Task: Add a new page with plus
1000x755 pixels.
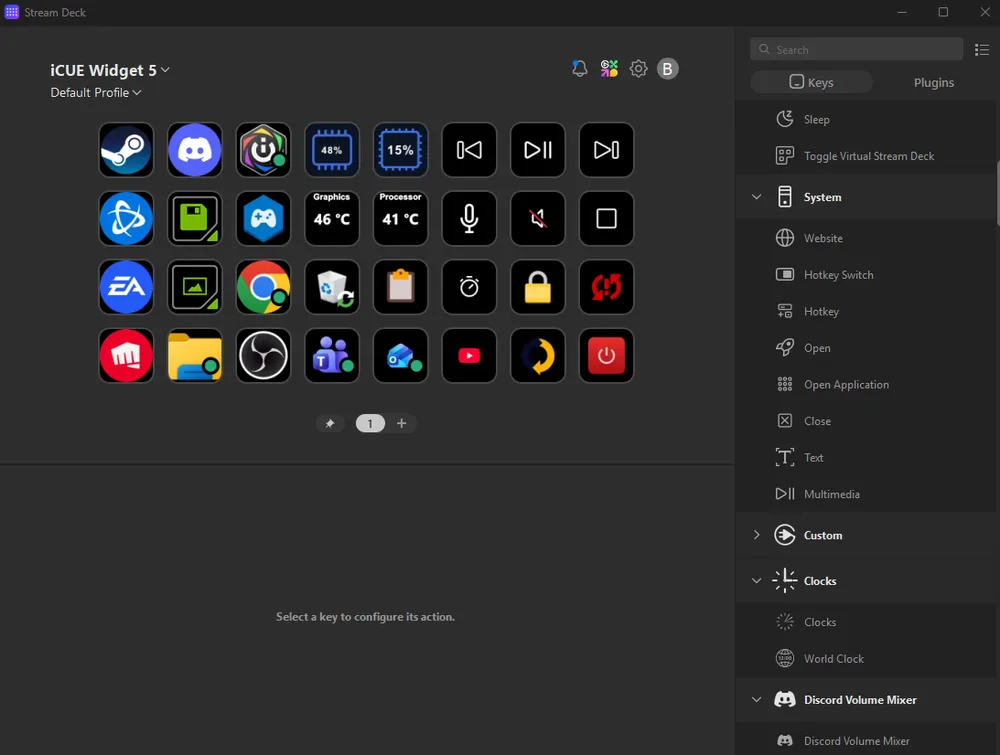Action: 401,423
